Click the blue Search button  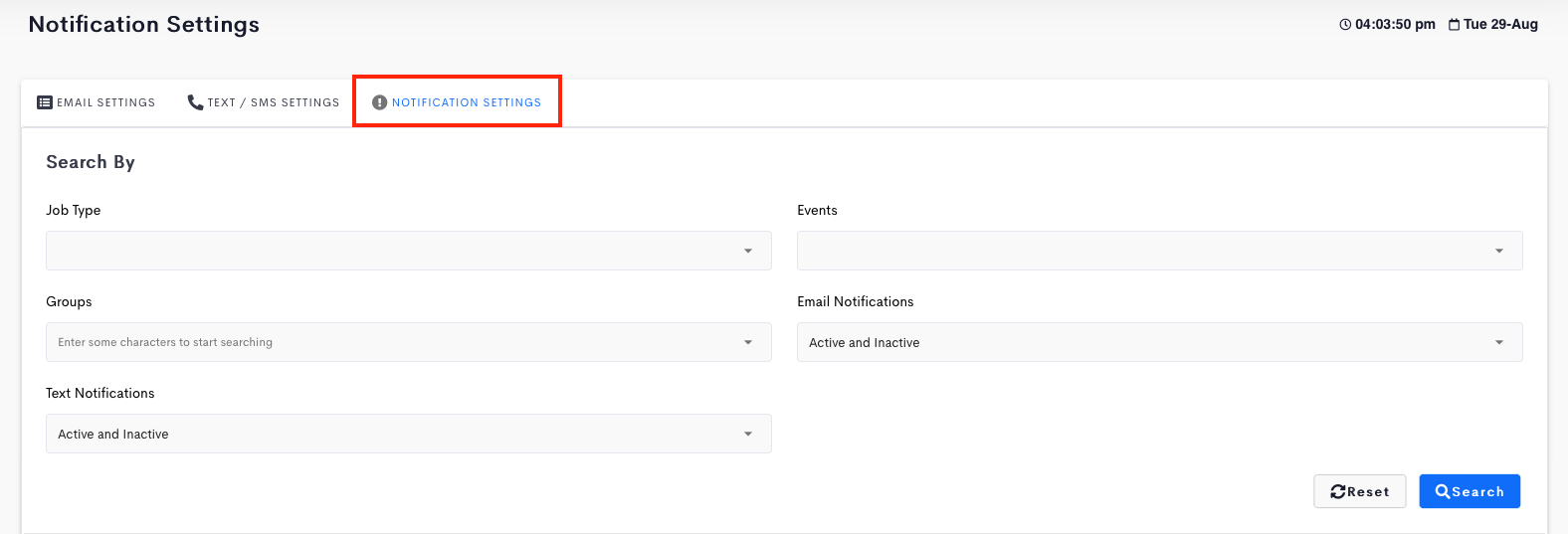1470,491
